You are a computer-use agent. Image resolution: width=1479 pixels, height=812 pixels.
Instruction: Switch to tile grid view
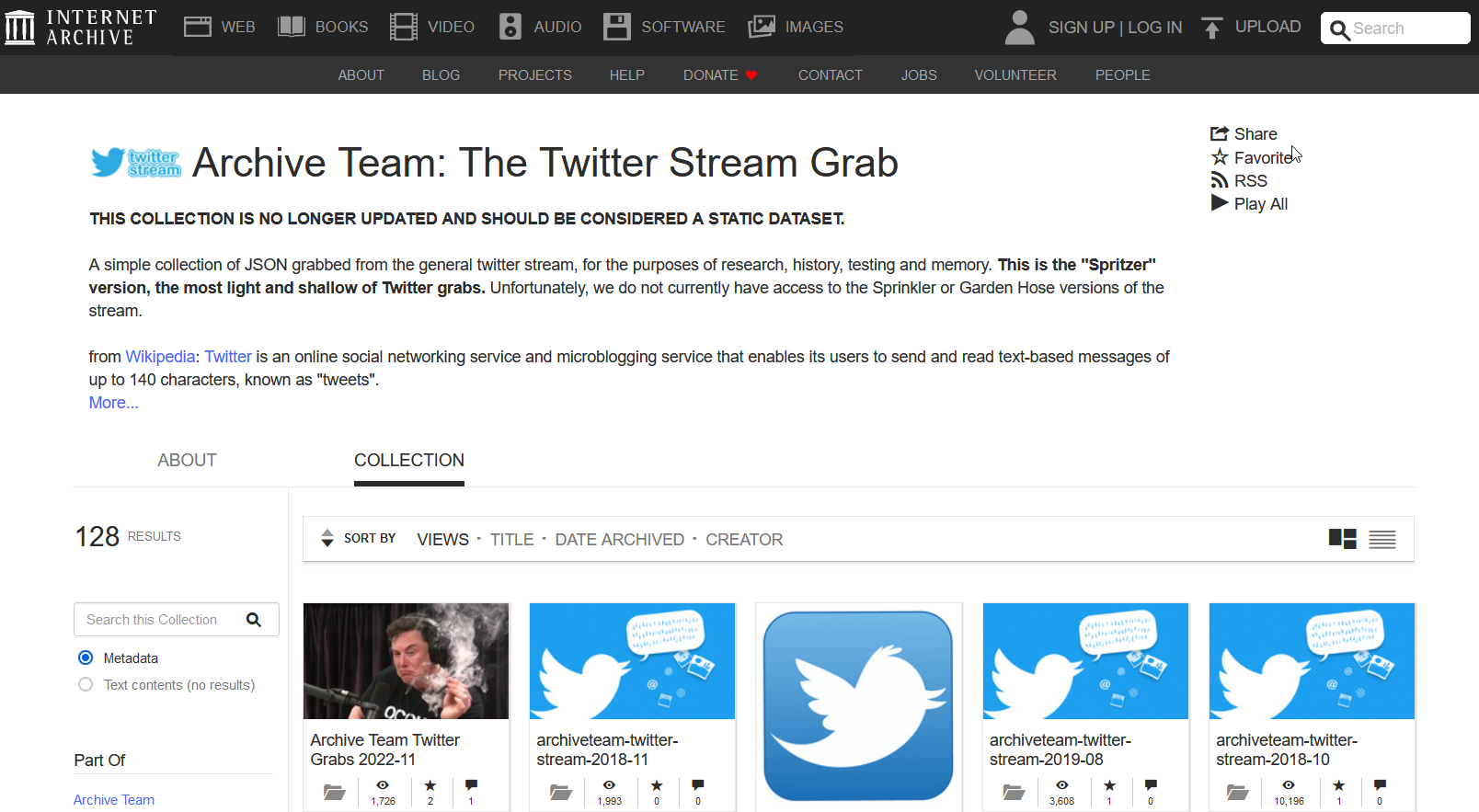[1343, 539]
